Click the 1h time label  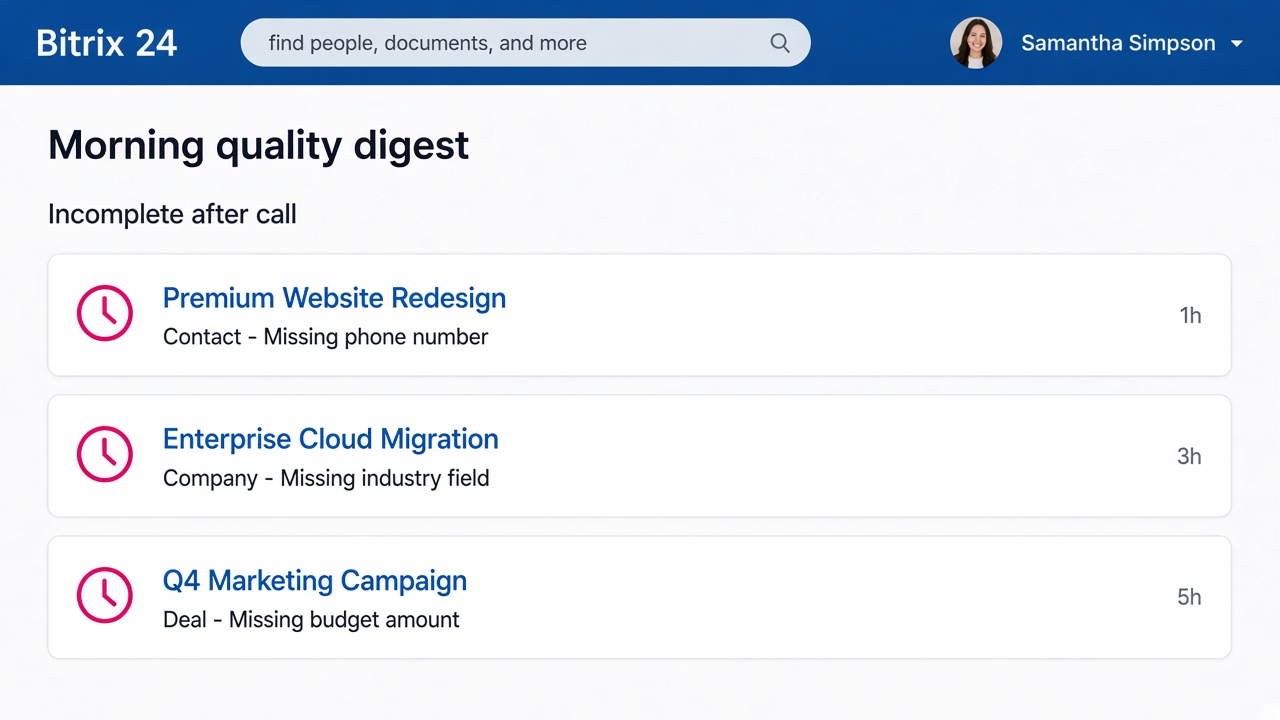(1190, 315)
